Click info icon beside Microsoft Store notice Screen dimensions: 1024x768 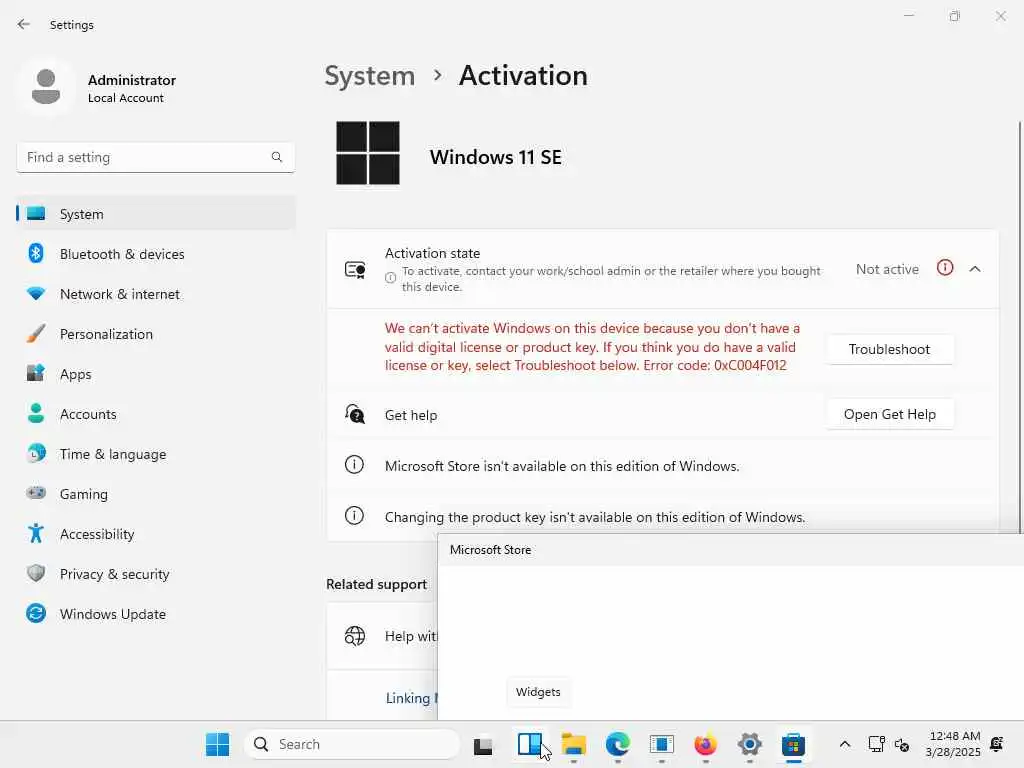pyautogui.click(x=354, y=464)
